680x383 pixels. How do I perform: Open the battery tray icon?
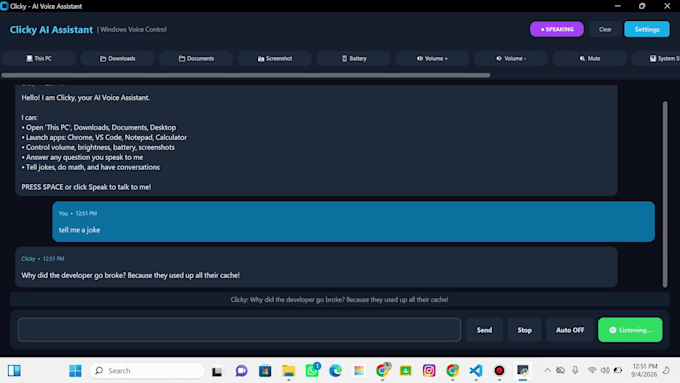(618, 370)
